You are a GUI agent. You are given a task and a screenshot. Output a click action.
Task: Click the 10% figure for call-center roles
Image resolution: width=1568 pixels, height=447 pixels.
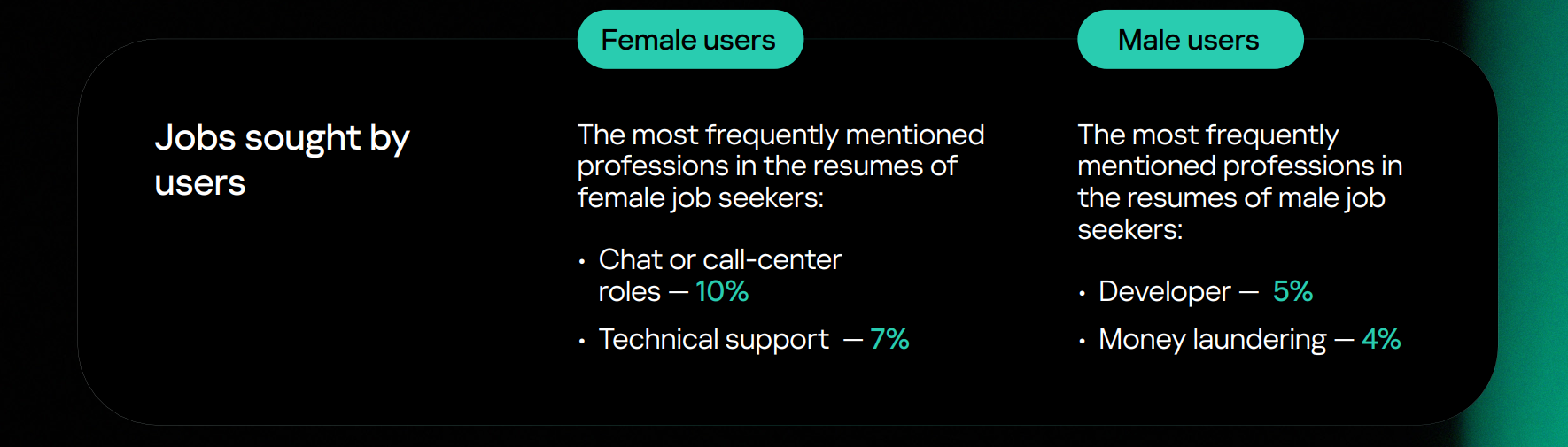722,291
